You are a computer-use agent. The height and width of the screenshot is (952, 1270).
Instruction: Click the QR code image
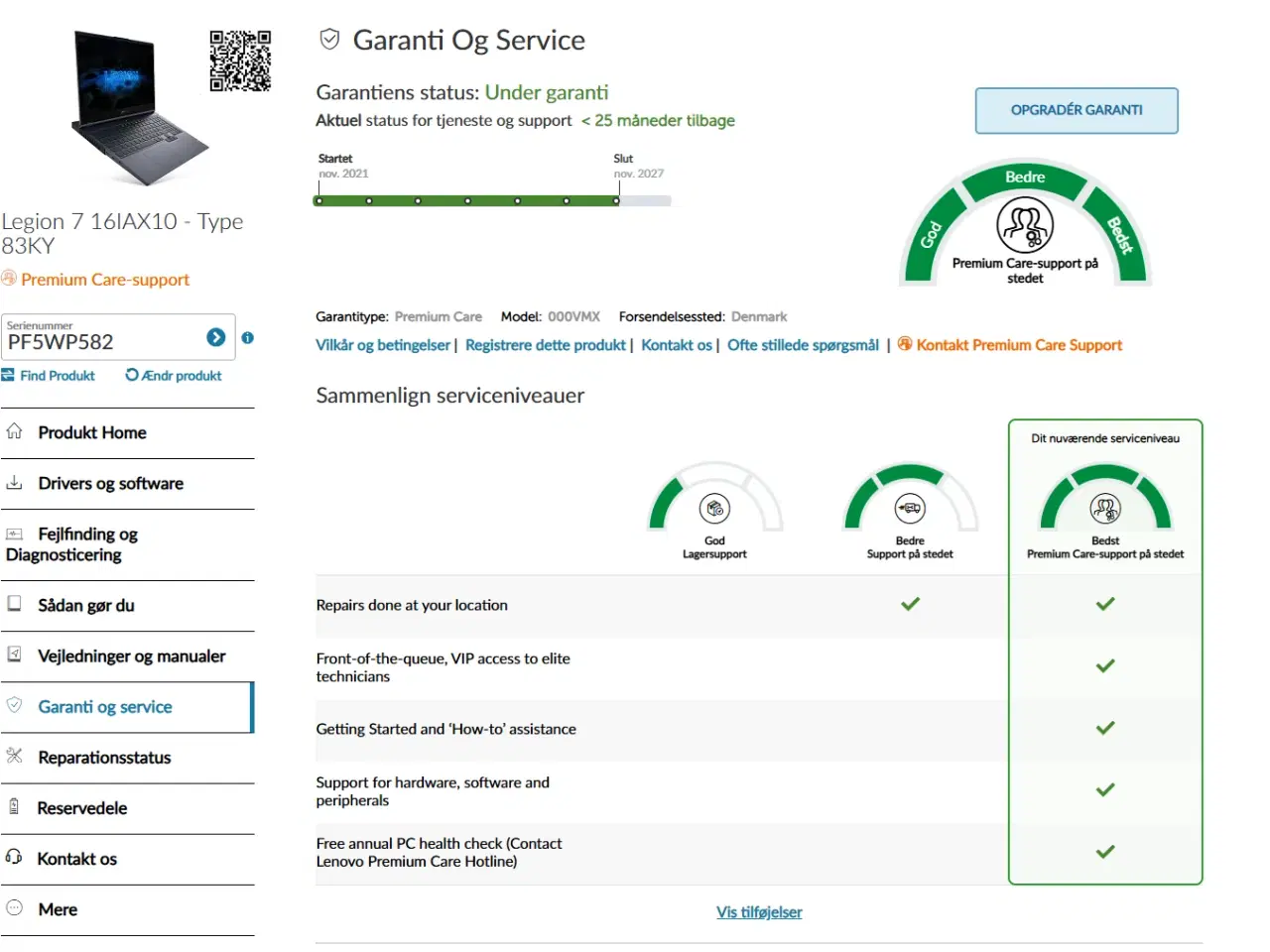coord(240,60)
